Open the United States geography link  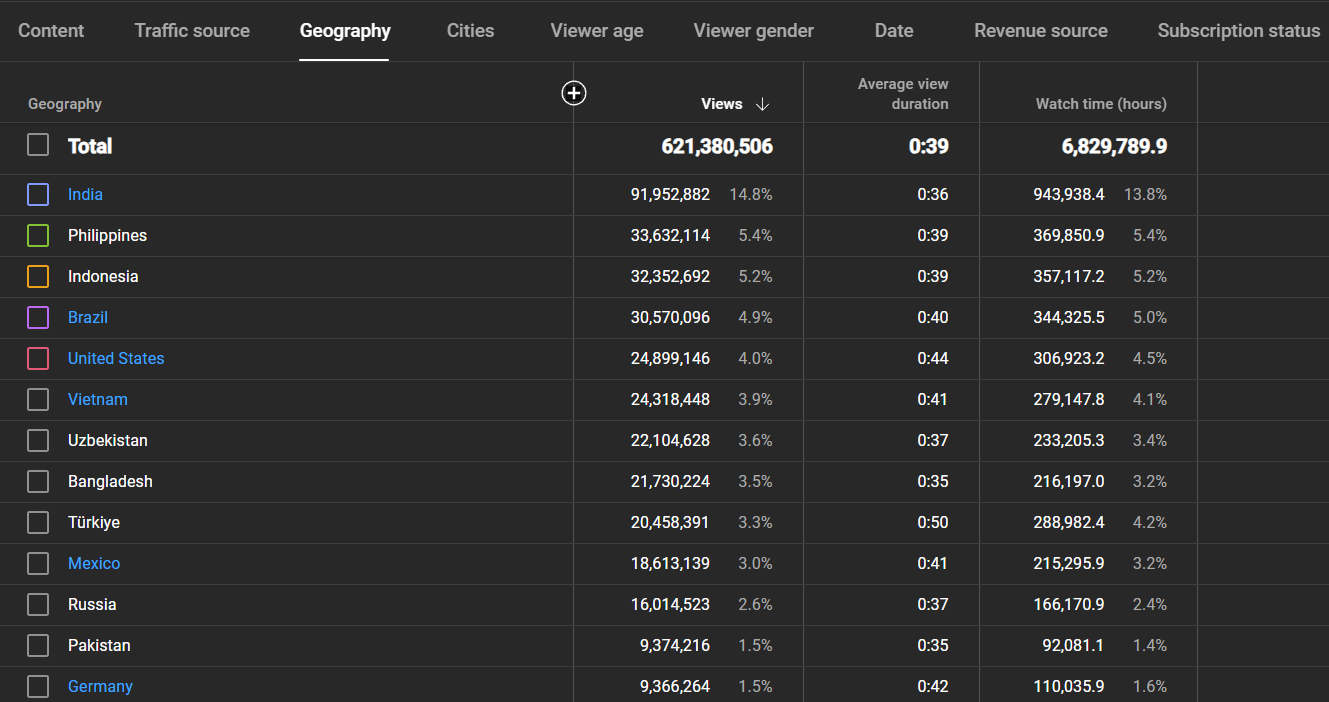[x=116, y=358]
